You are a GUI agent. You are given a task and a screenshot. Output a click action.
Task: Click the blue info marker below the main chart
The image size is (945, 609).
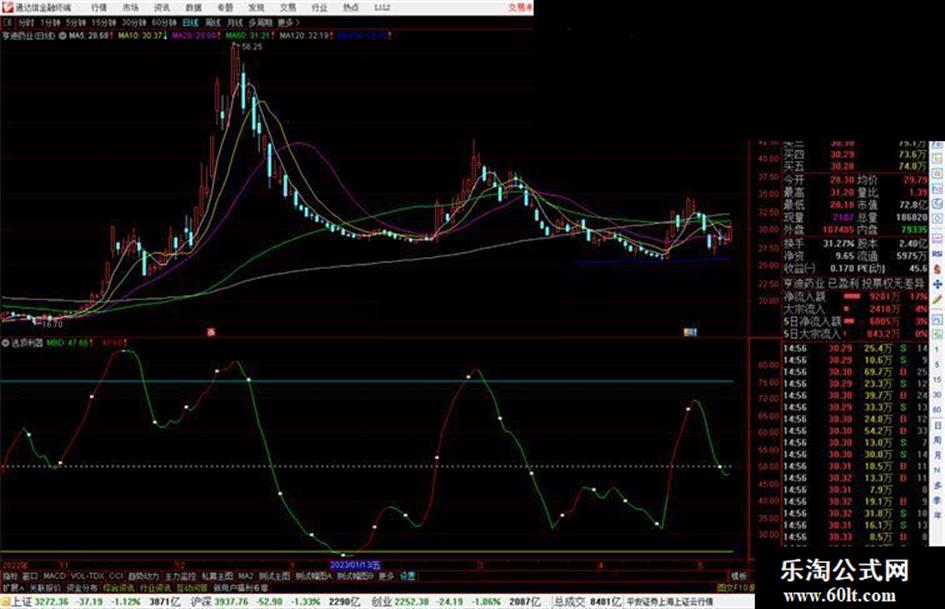pyautogui.click(x=690, y=332)
